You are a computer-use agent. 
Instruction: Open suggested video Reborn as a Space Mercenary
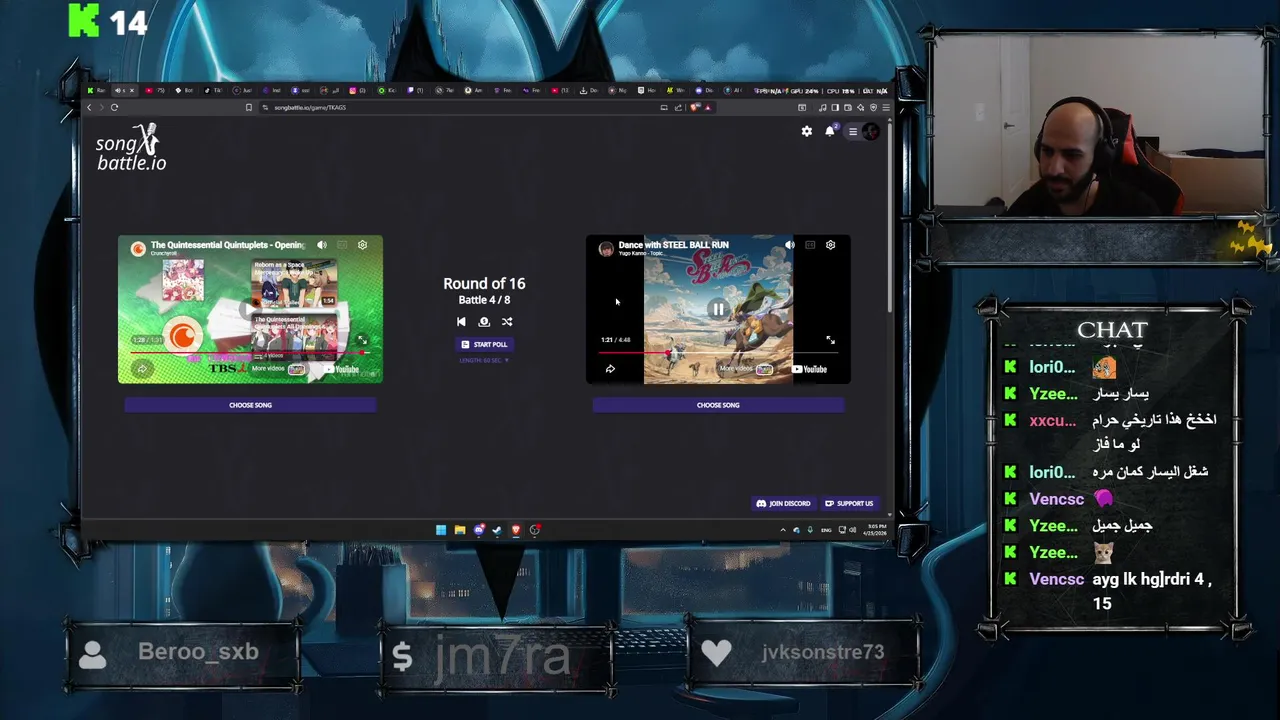point(295,283)
